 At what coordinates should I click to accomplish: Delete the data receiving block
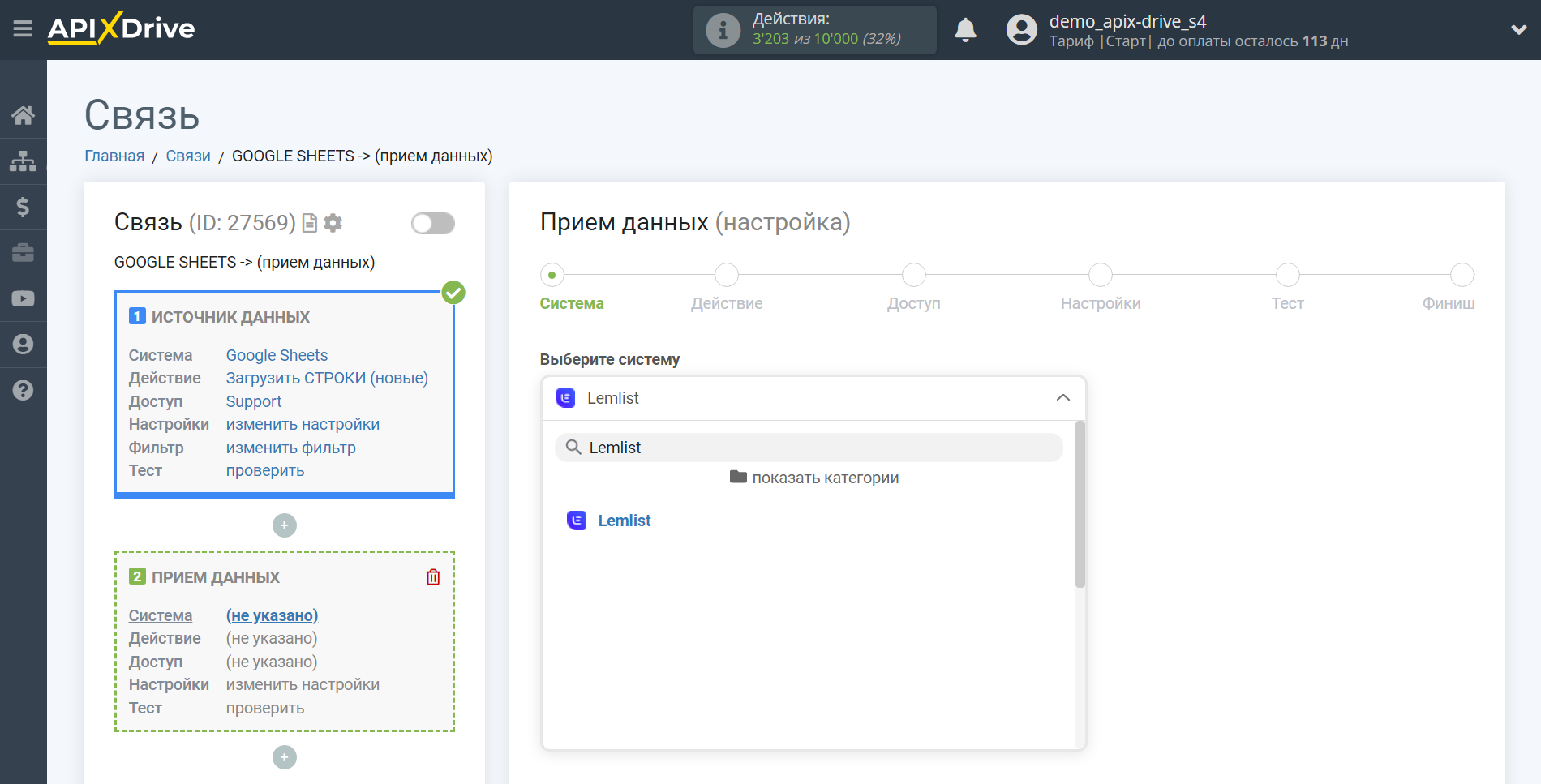[433, 577]
